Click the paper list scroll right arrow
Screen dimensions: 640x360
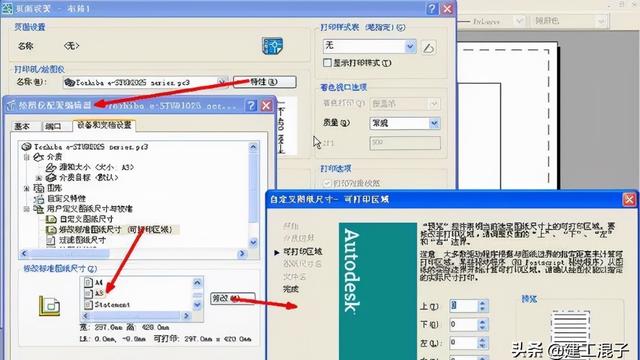[187, 316]
